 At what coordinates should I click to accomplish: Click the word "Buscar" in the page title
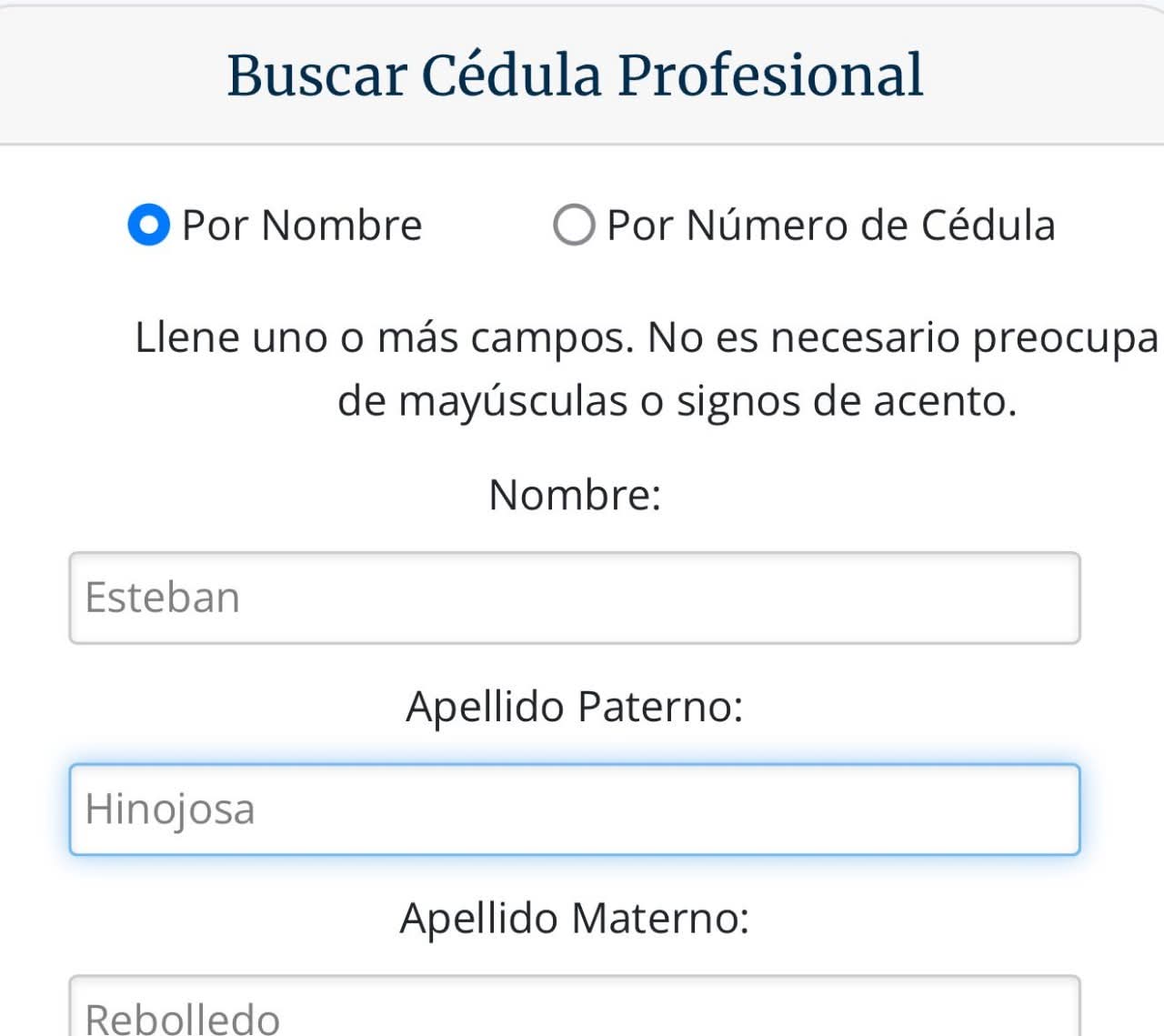(316, 75)
